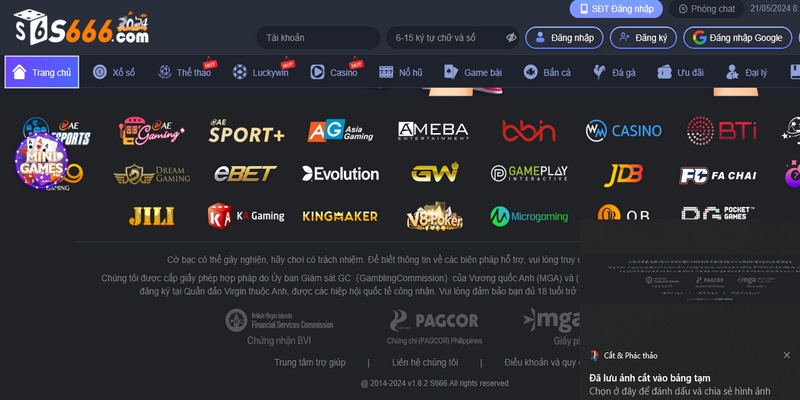The image size is (800, 400).
Task: Open the Evolution provider logo
Action: [340, 174]
